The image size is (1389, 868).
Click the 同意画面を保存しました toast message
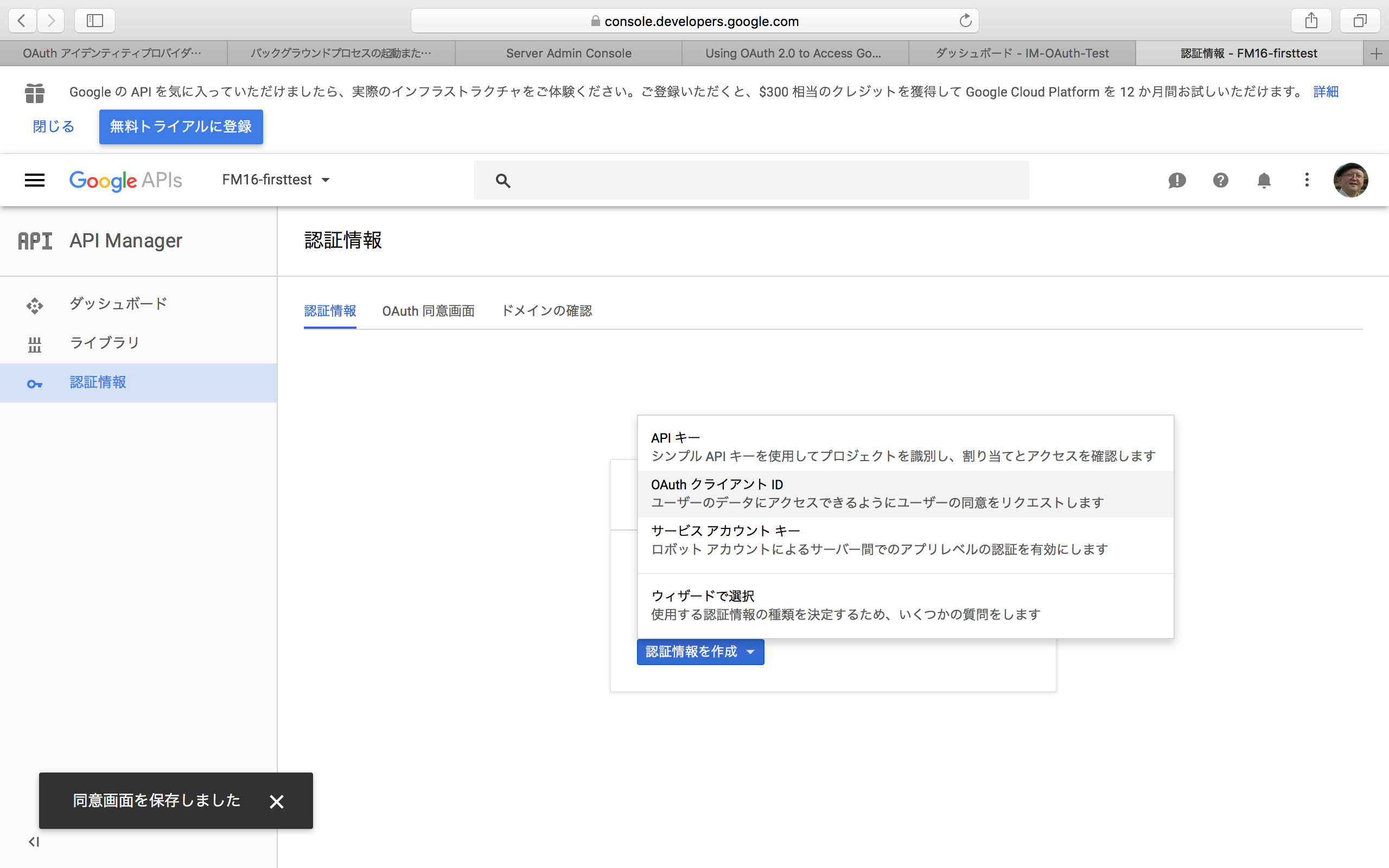coord(156,800)
